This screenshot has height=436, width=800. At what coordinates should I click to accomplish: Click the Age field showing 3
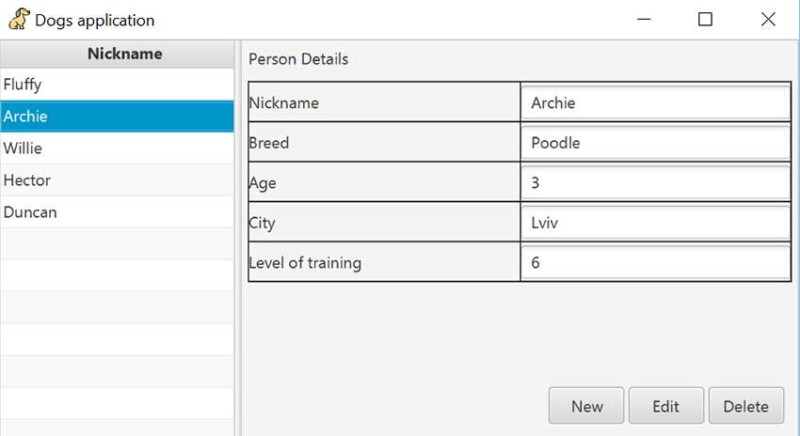(x=656, y=183)
